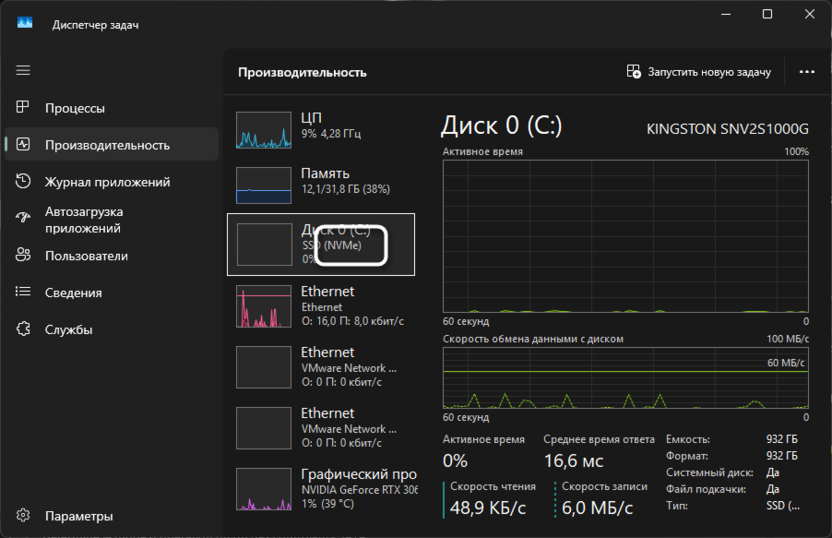Click the Активное время disk graph
The image size is (832, 538).
[626, 236]
